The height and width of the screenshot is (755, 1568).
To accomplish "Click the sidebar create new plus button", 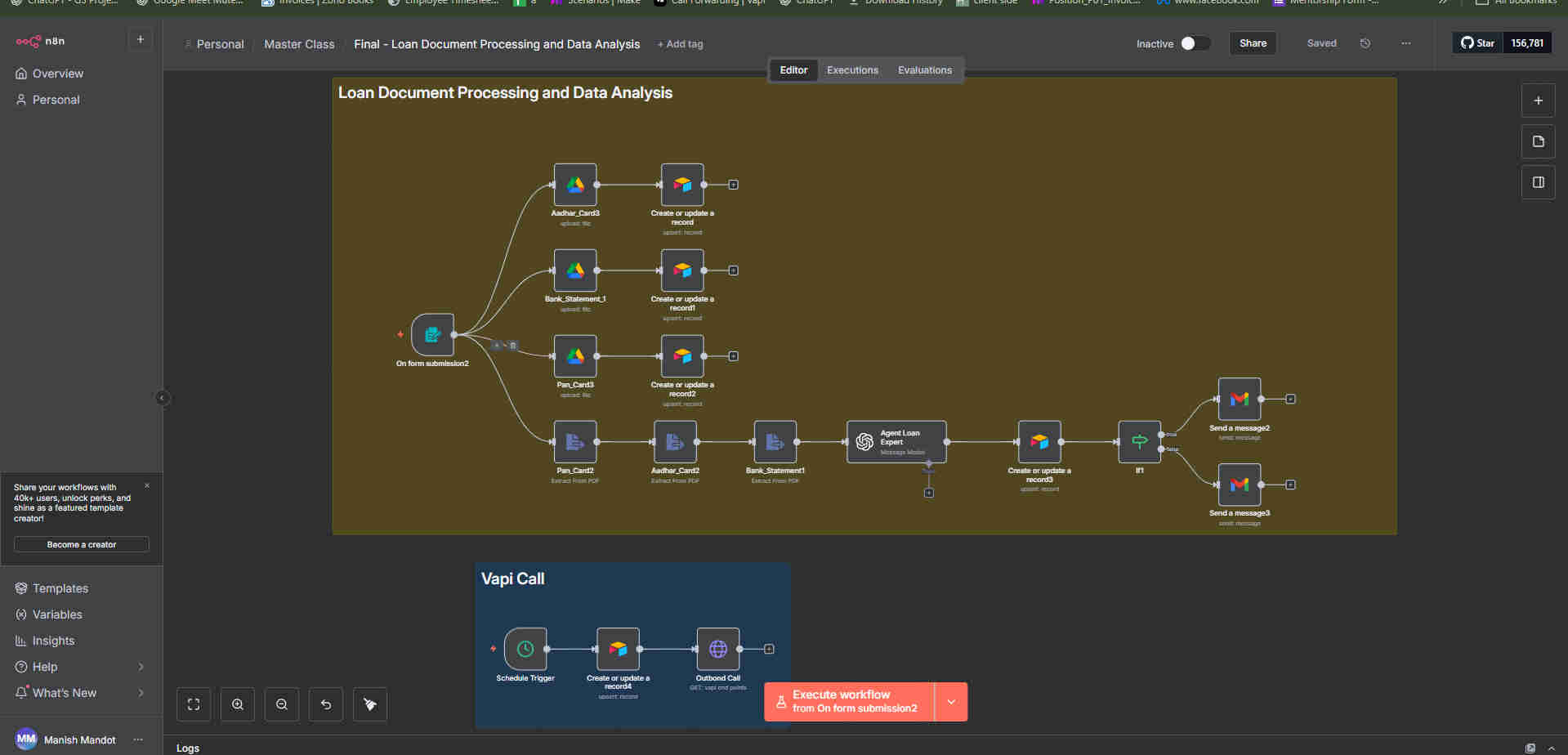I will [x=141, y=39].
